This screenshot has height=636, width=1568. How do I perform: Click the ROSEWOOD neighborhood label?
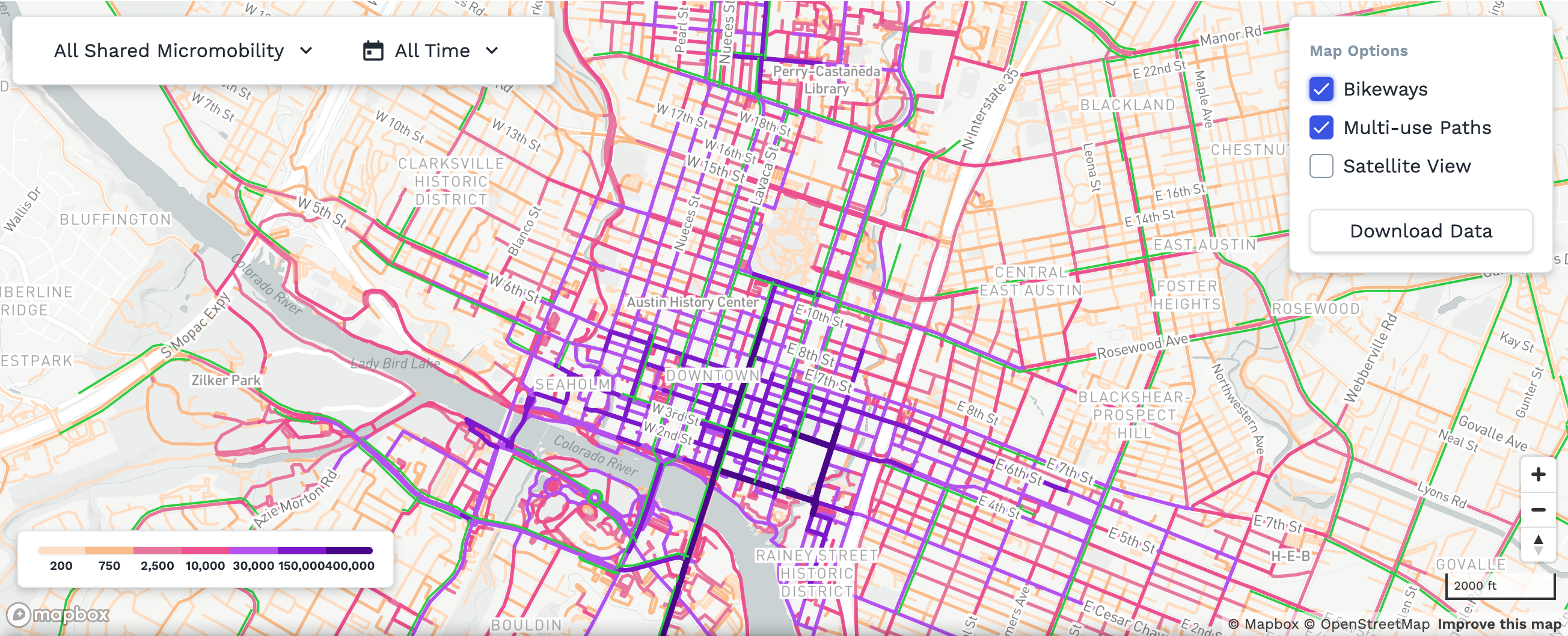[x=1315, y=308]
